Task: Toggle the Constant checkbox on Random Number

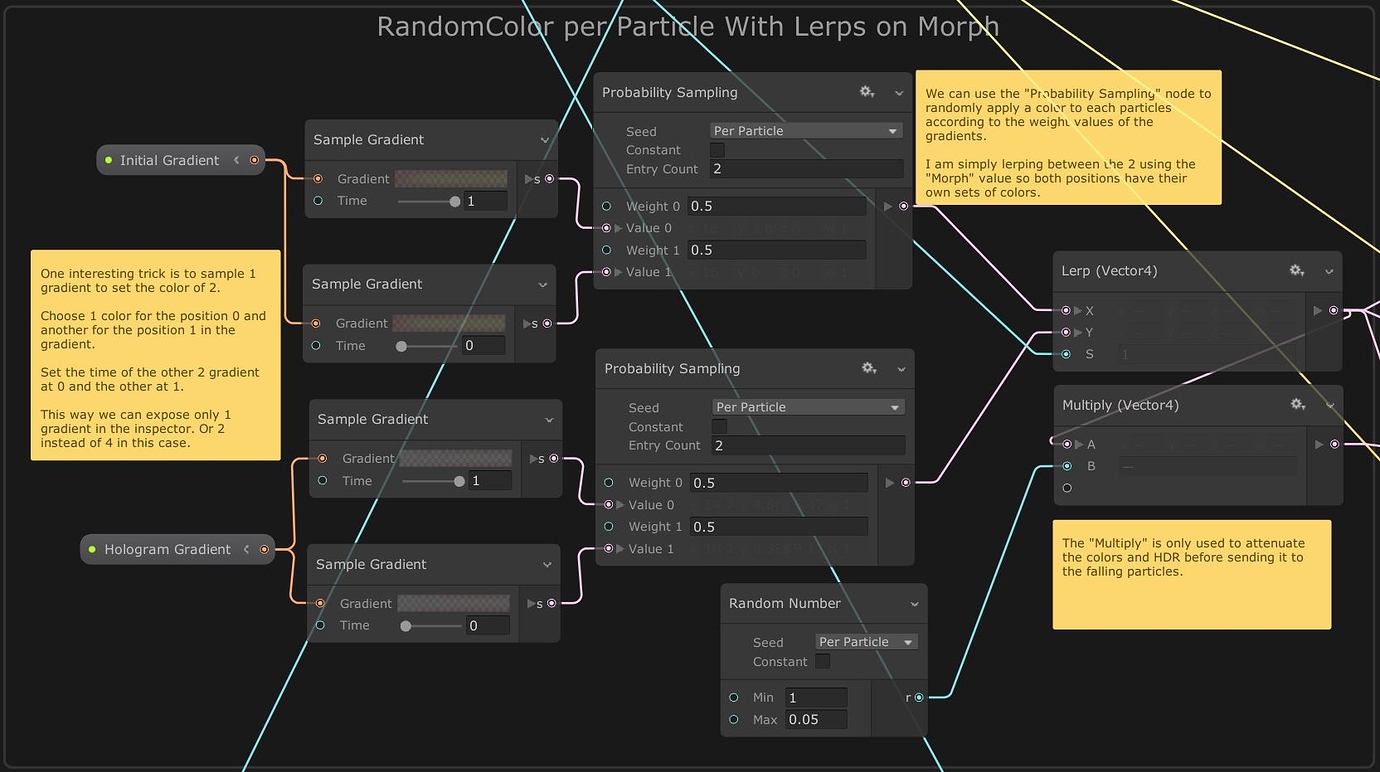Action: [x=822, y=661]
